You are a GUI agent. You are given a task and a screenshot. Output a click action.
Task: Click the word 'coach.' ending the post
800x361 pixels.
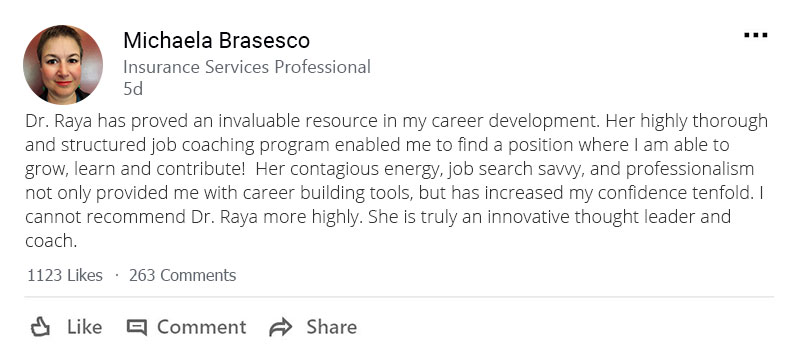(51, 241)
